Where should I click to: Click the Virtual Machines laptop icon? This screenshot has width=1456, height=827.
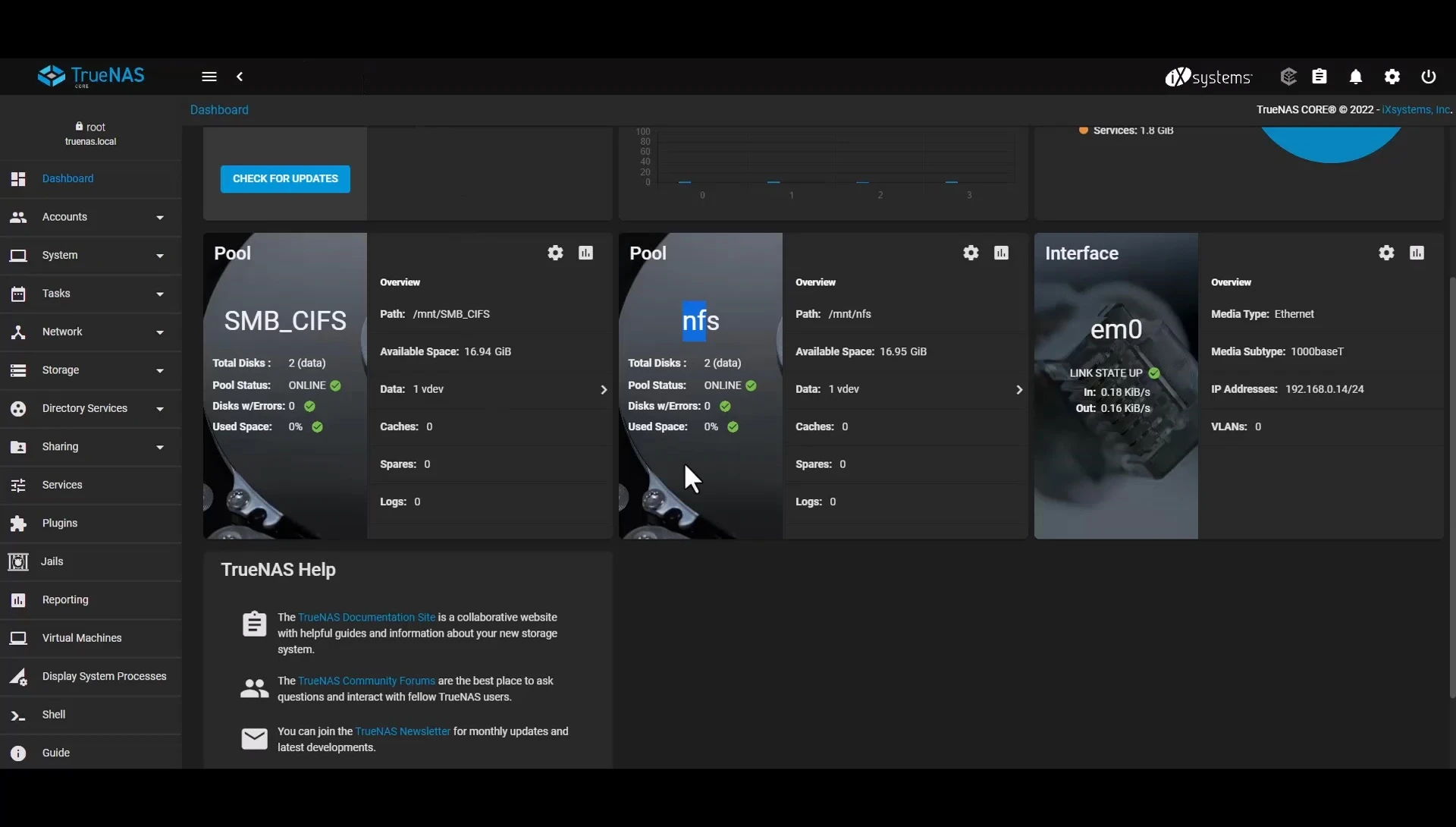point(18,638)
